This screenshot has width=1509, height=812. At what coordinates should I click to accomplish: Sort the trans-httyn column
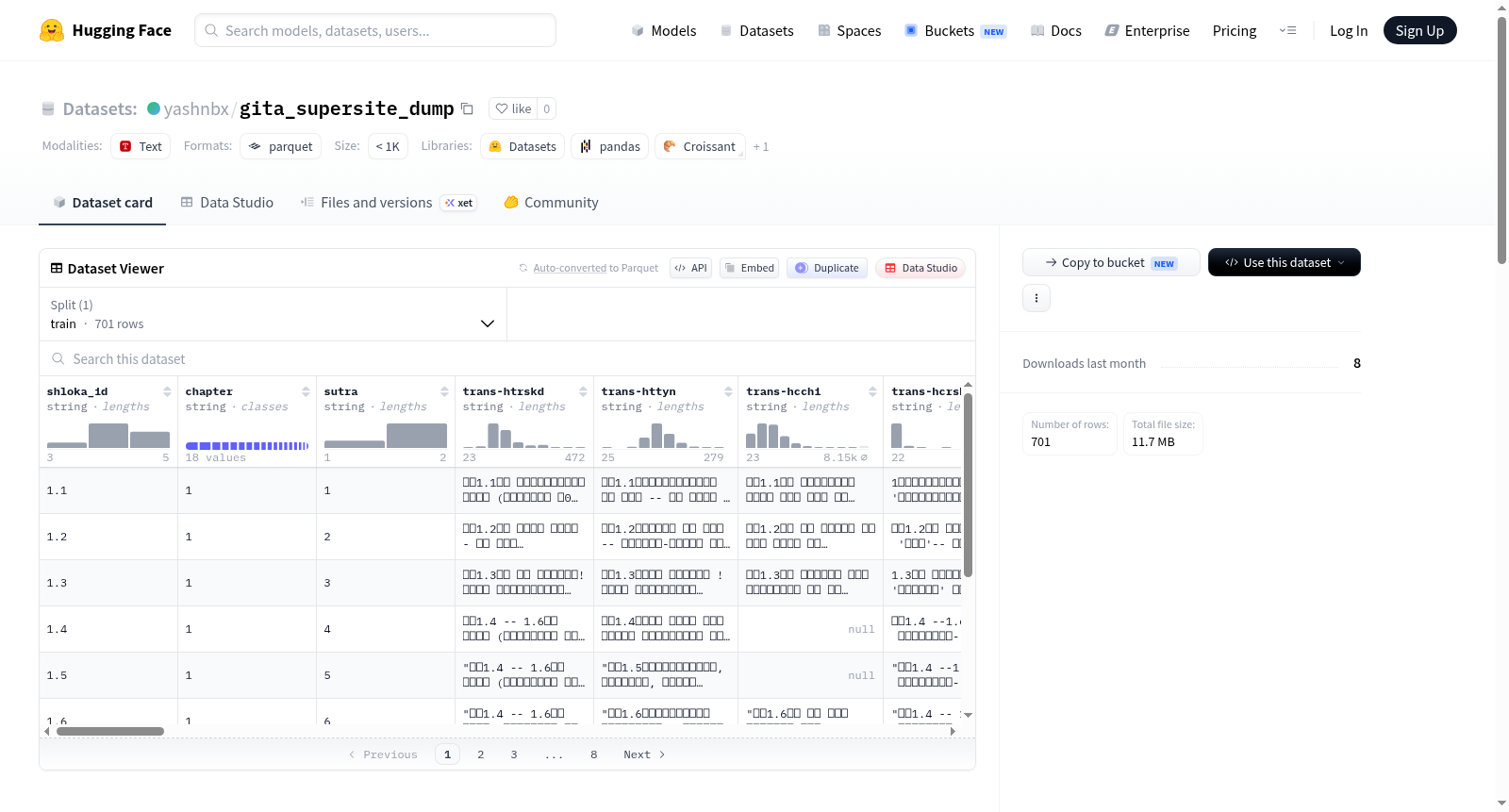[728, 391]
